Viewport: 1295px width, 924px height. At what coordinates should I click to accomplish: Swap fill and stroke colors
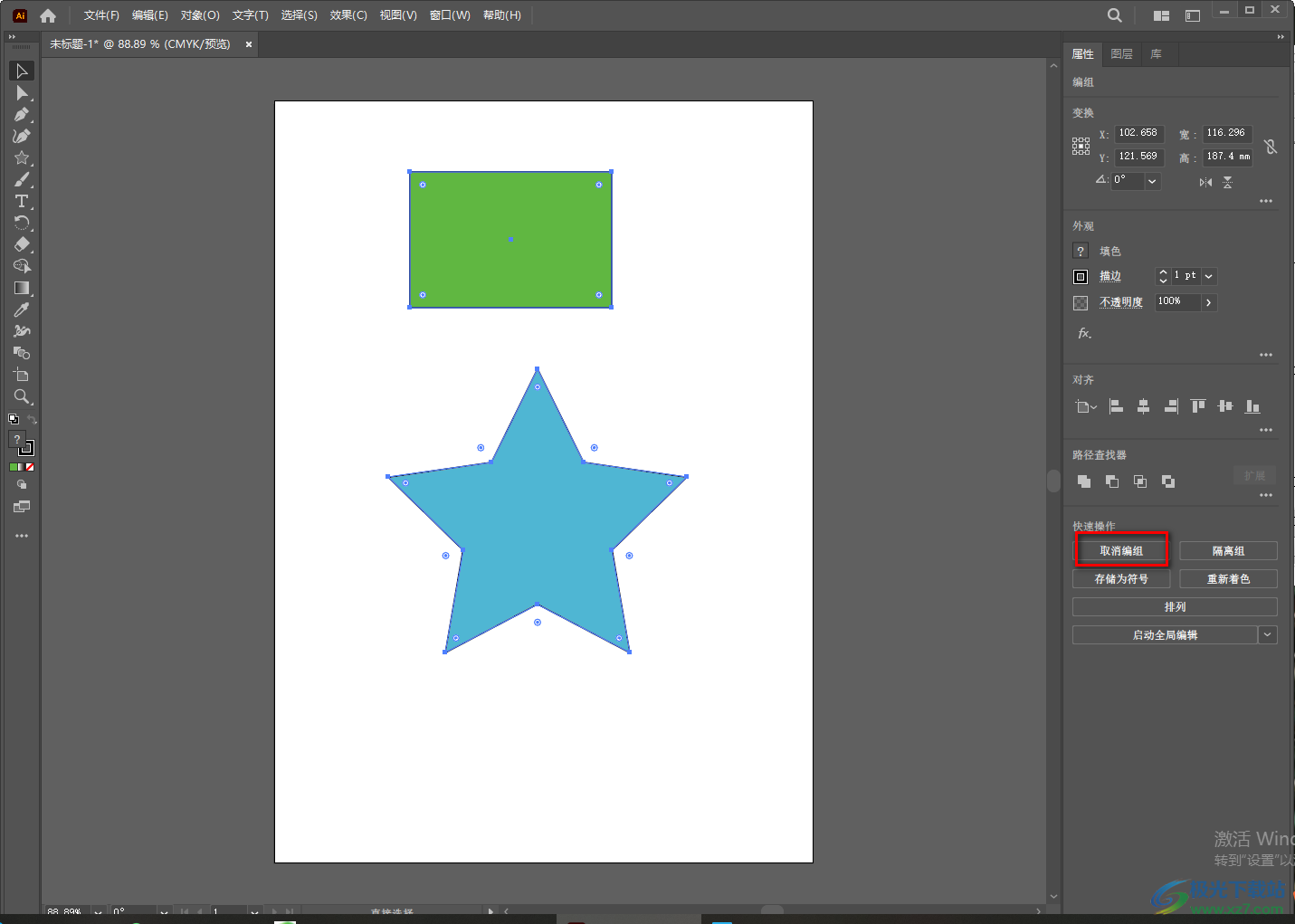(31, 419)
